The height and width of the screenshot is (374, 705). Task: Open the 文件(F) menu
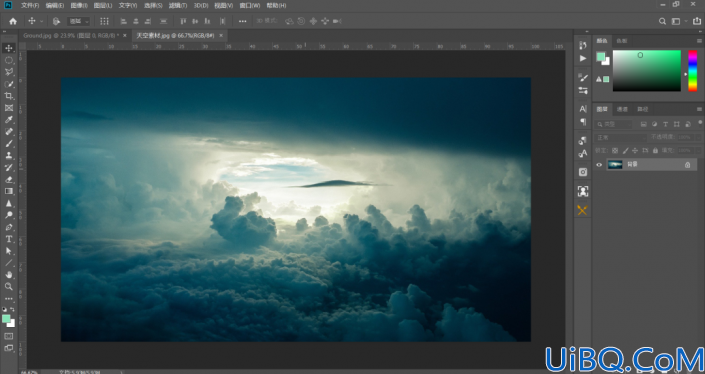[x=30, y=5]
